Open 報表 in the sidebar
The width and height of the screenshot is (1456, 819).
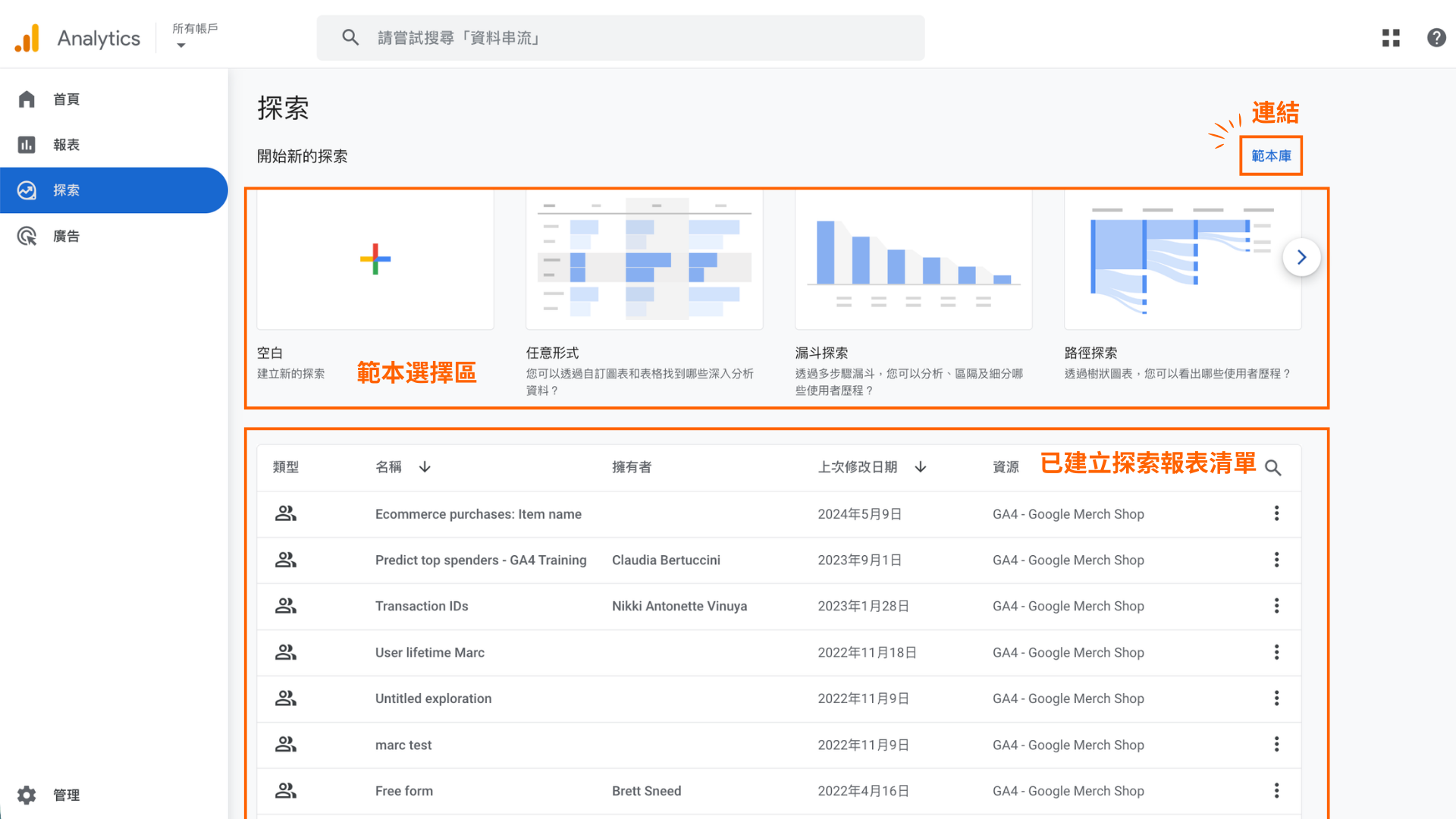(x=66, y=145)
